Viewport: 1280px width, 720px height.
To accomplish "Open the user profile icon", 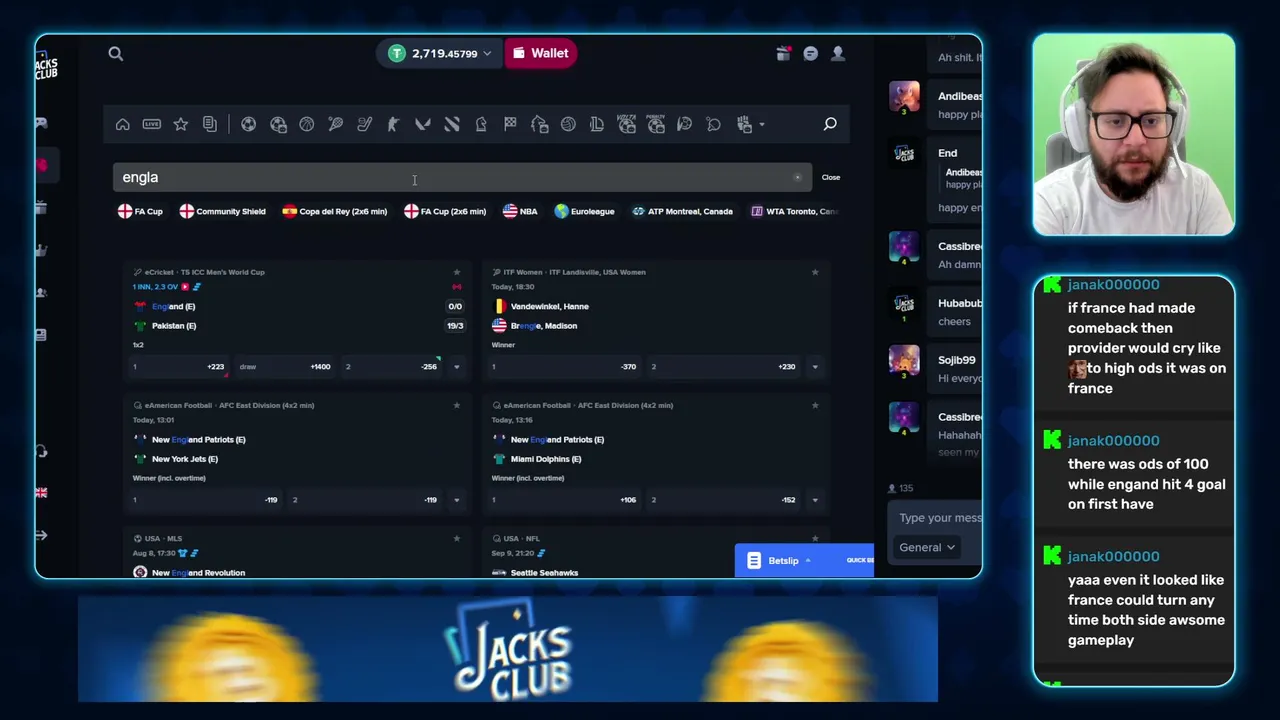I will (838, 54).
